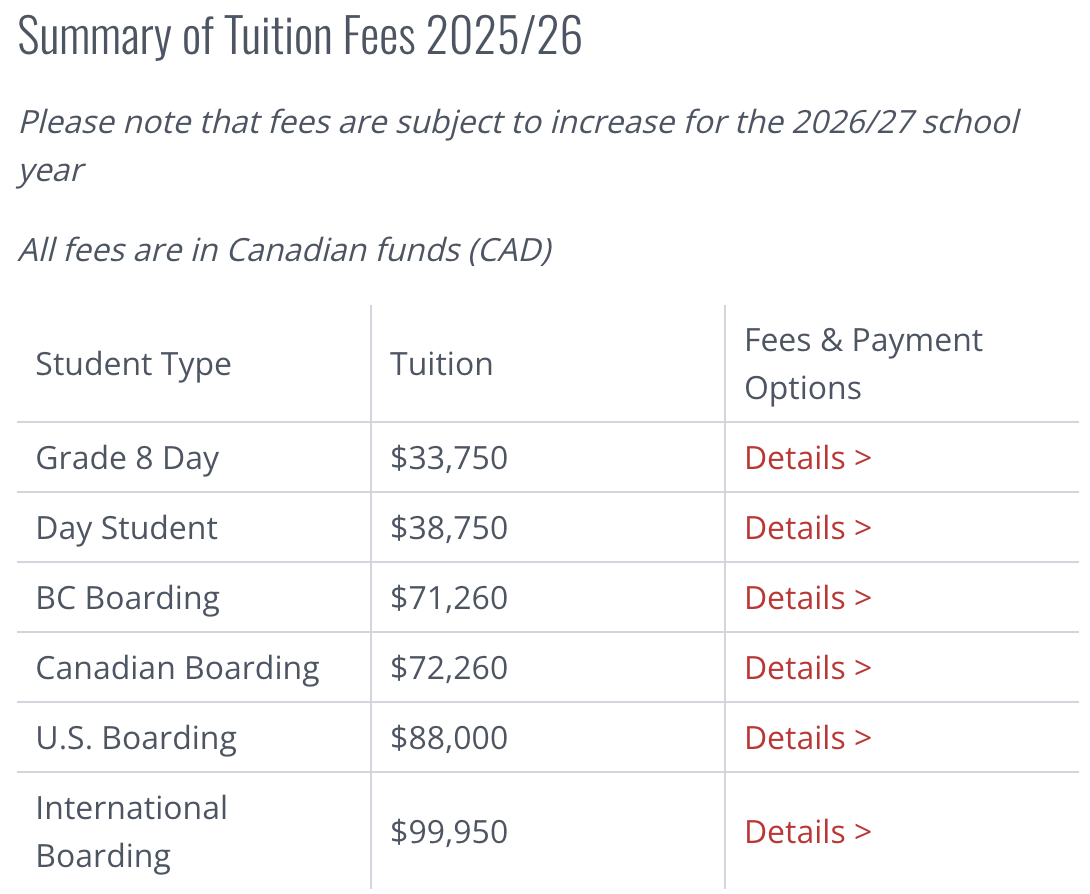
Task: Click the Summary of Tuition Fees 2025/26 heading
Action: pyautogui.click(x=300, y=35)
